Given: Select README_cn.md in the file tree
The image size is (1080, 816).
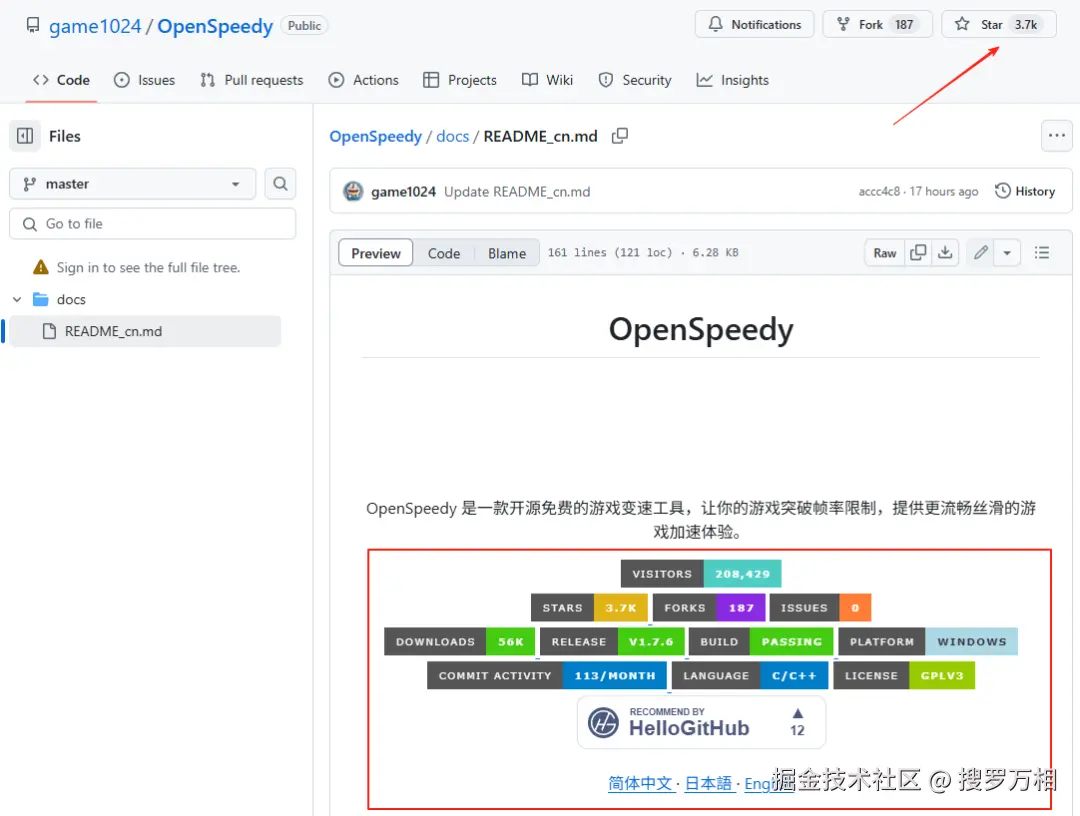Looking at the screenshot, I should (145, 331).
